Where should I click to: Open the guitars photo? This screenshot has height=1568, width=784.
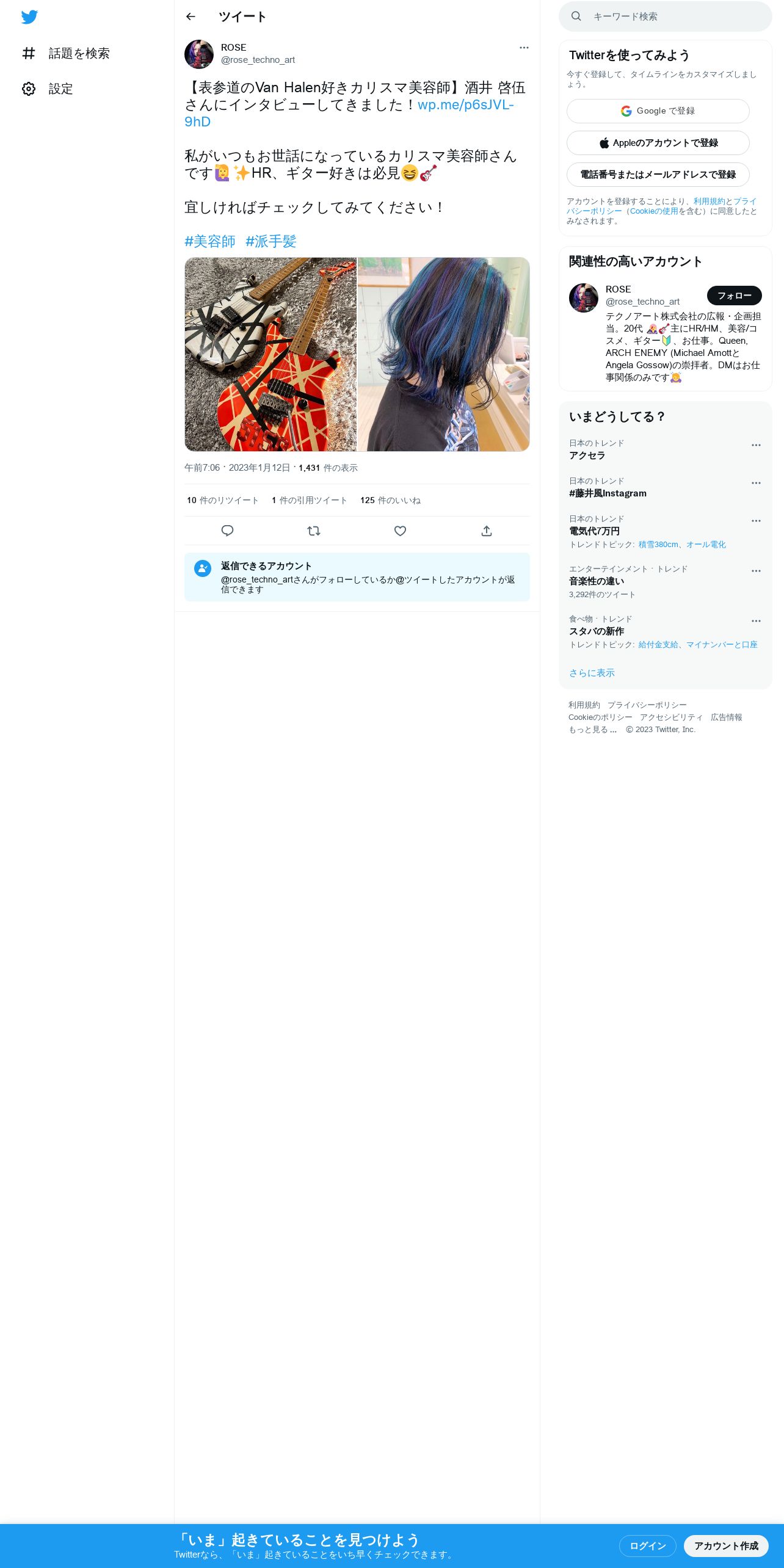[270, 354]
